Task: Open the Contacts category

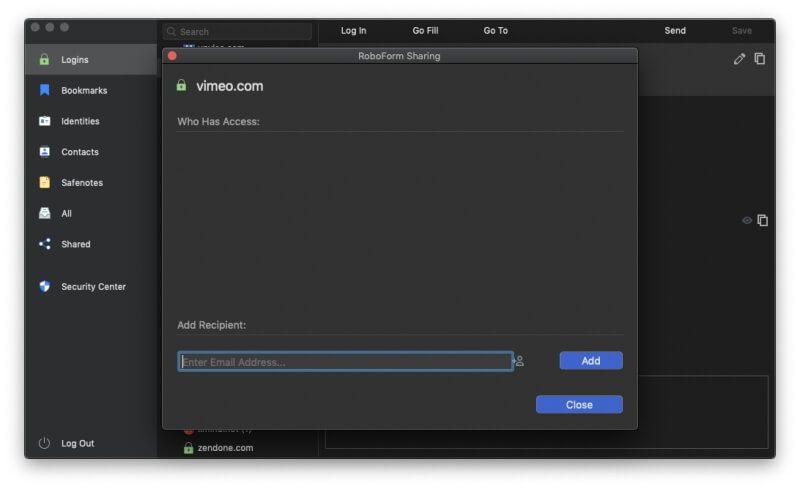Action: (x=91, y=152)
